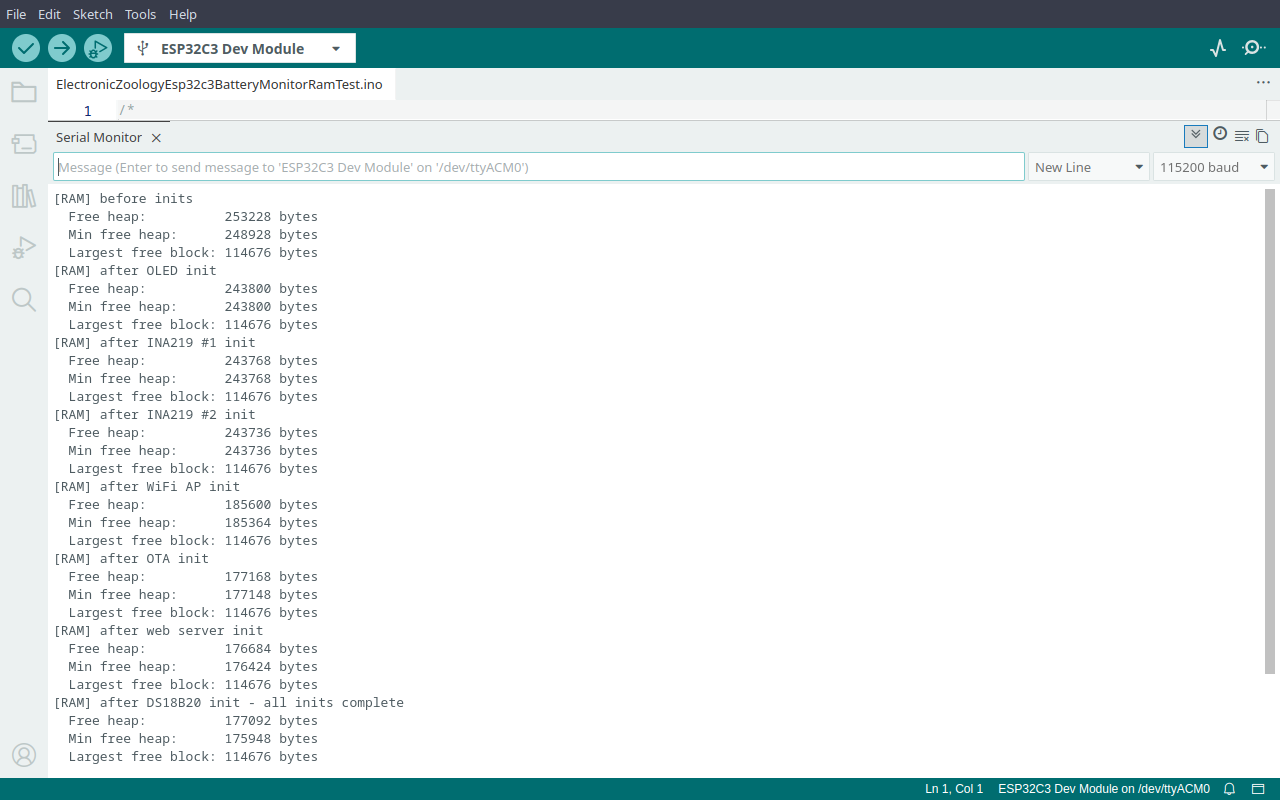Click the '[RAM] after WiFi AP init' line
Image resolution: width=1280 pixels, height=800 pixels.
[x=147, y=487]
